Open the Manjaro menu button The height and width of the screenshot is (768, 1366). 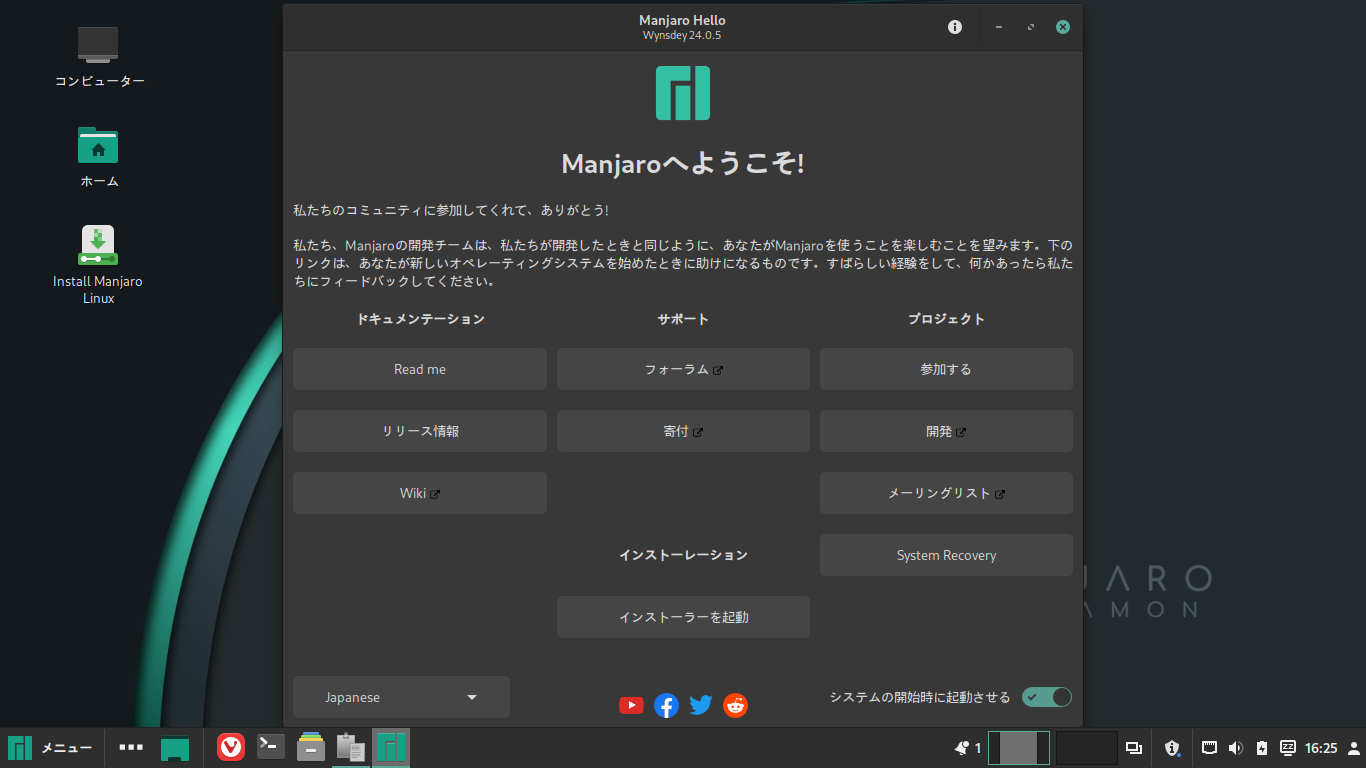pos(50,747)
